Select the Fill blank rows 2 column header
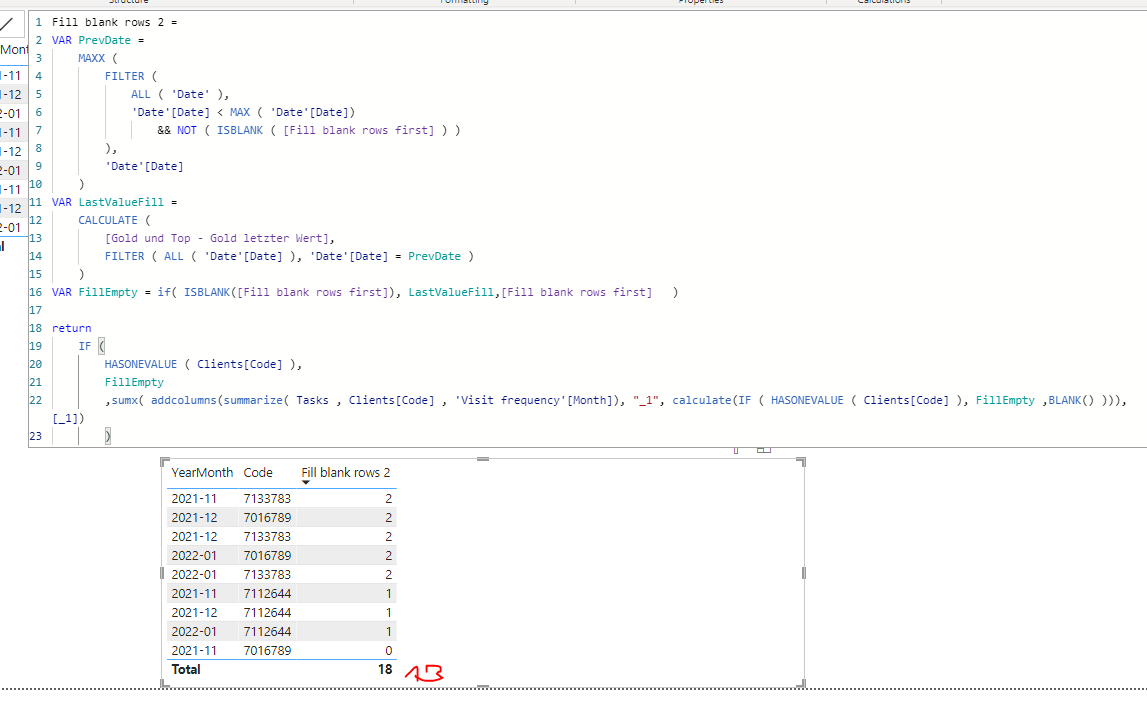Screen dimensions: 1147x708 pos(346,472)
